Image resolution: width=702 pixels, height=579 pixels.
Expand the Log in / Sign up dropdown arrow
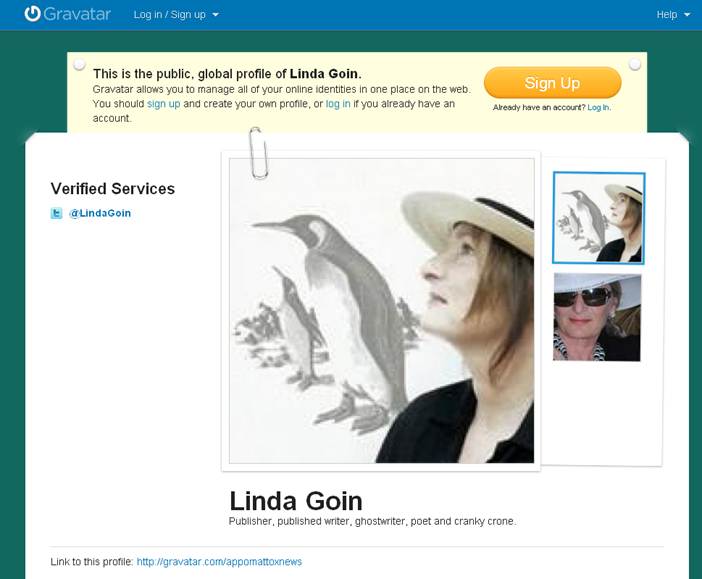[x=215, y=15]
